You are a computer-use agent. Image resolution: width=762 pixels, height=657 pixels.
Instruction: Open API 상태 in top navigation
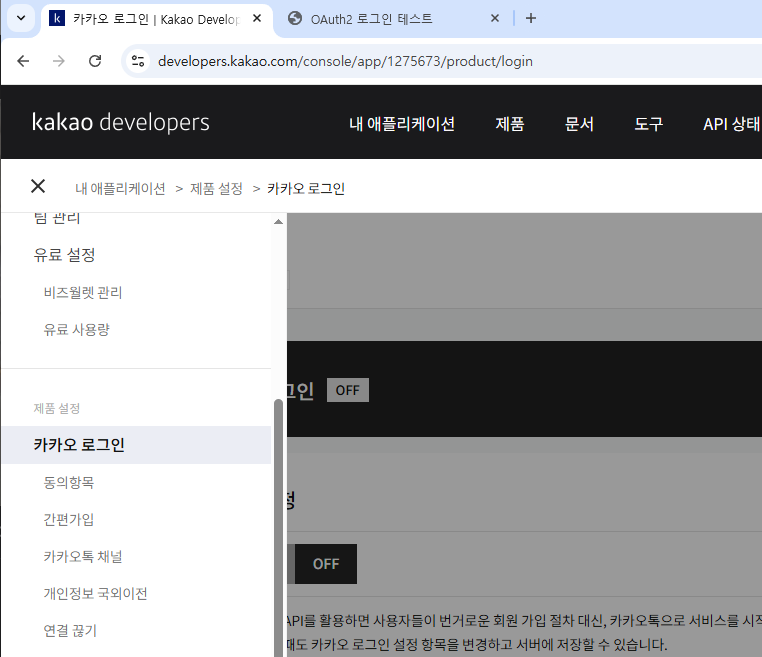tap(731, 124)
